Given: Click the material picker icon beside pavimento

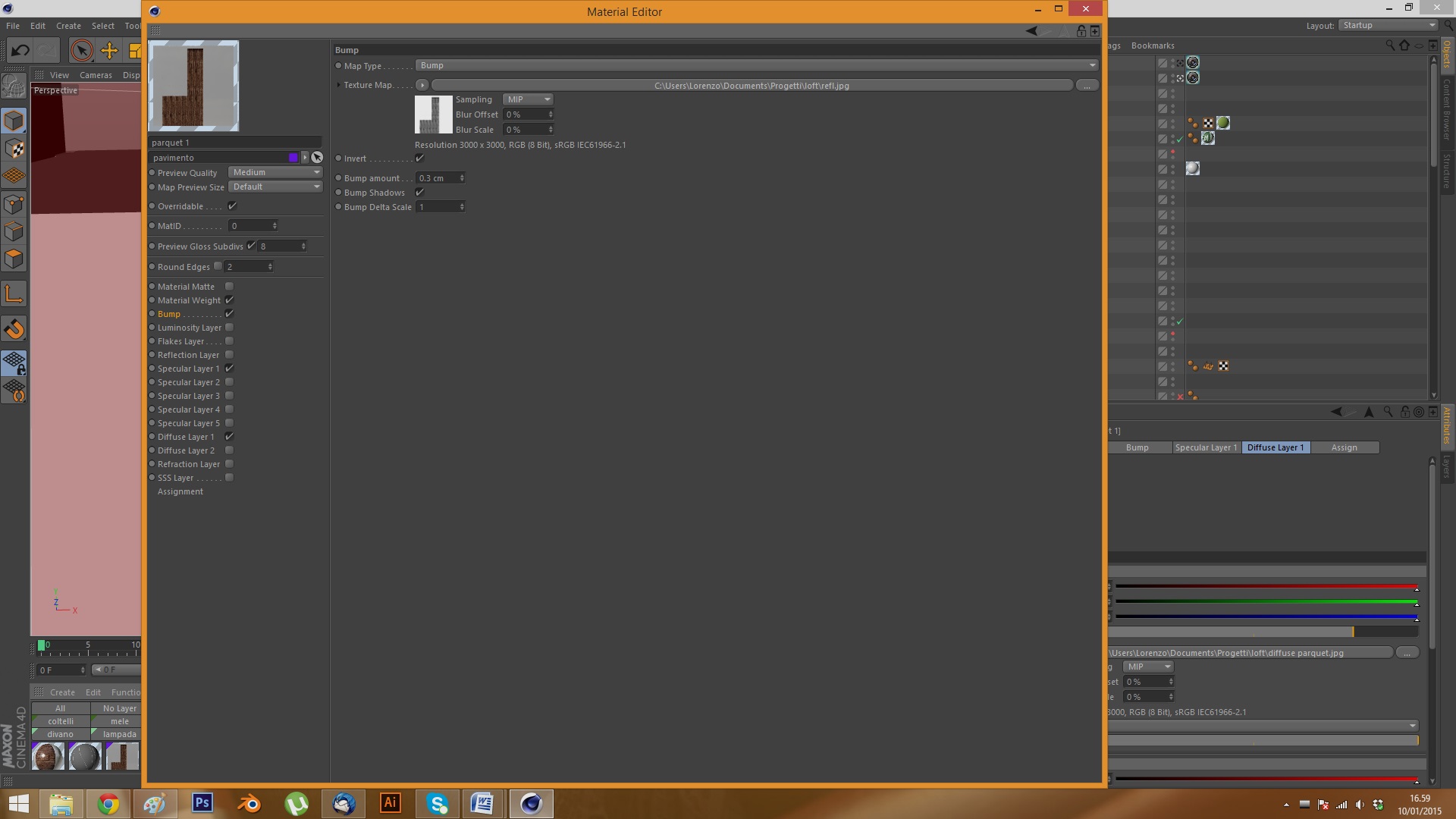Looking at the screenshot, I should point(317,158).
